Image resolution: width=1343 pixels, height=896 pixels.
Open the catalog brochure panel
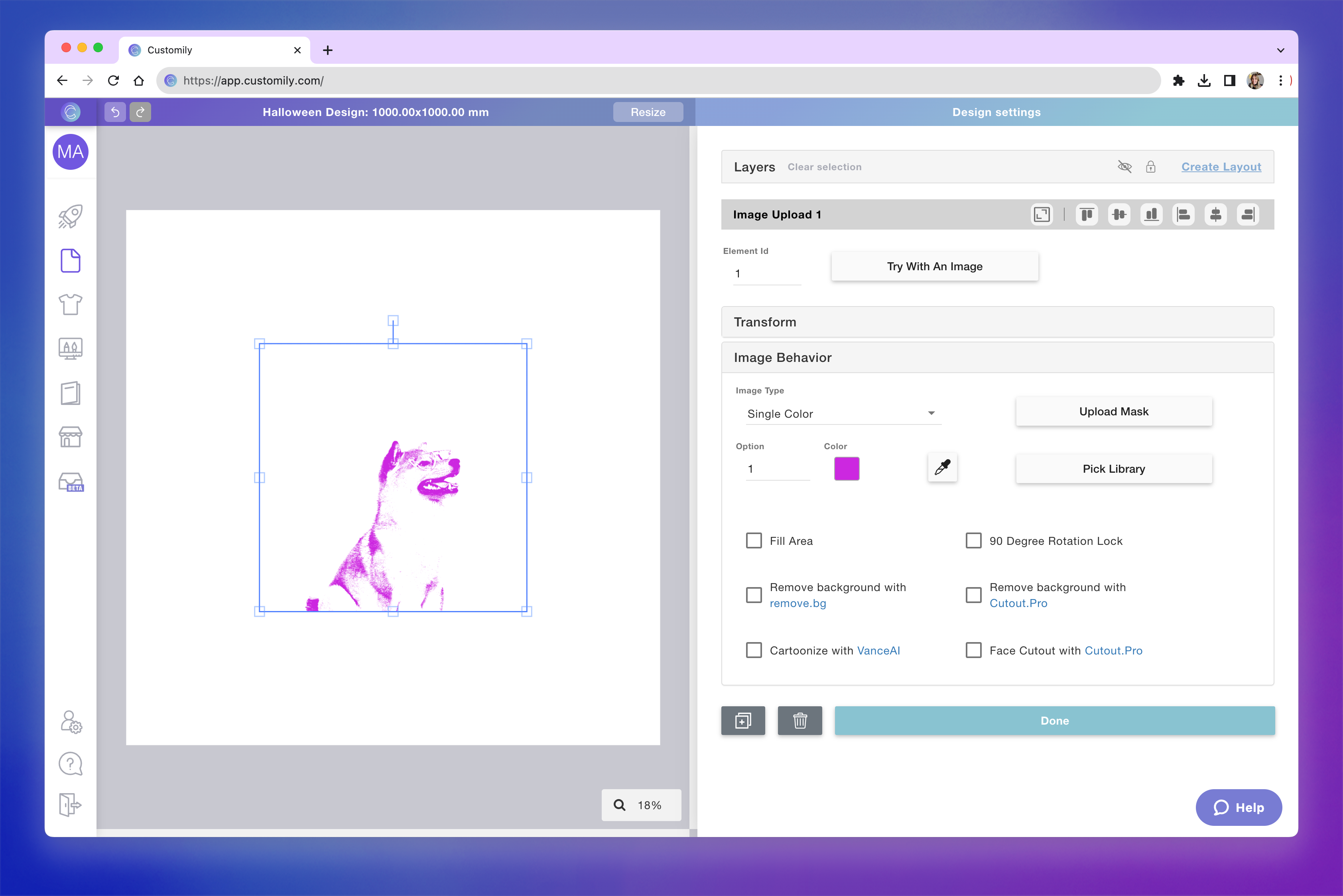(x=70, y=393)
